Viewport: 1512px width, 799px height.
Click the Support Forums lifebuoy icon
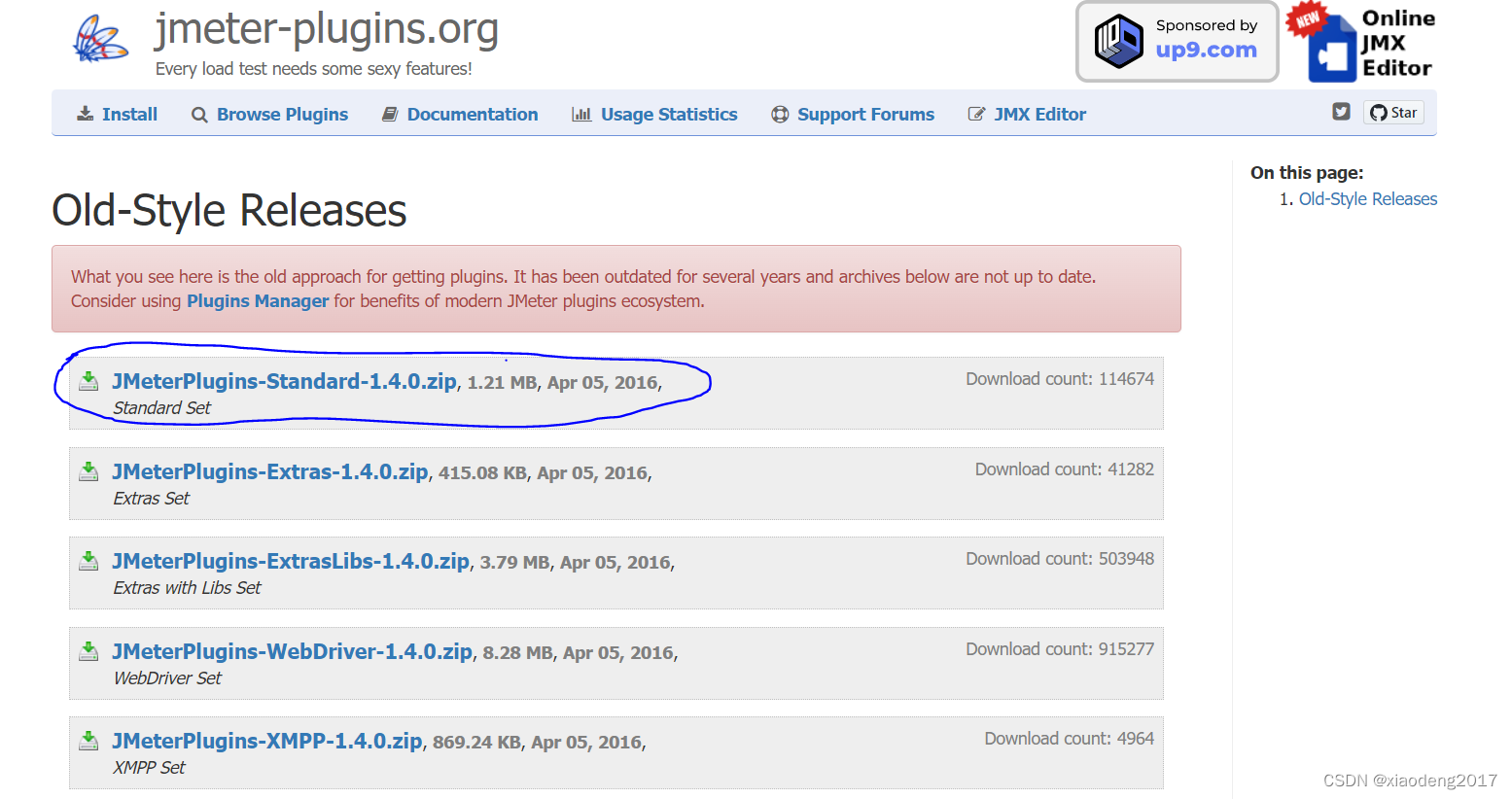pos(780,115)
